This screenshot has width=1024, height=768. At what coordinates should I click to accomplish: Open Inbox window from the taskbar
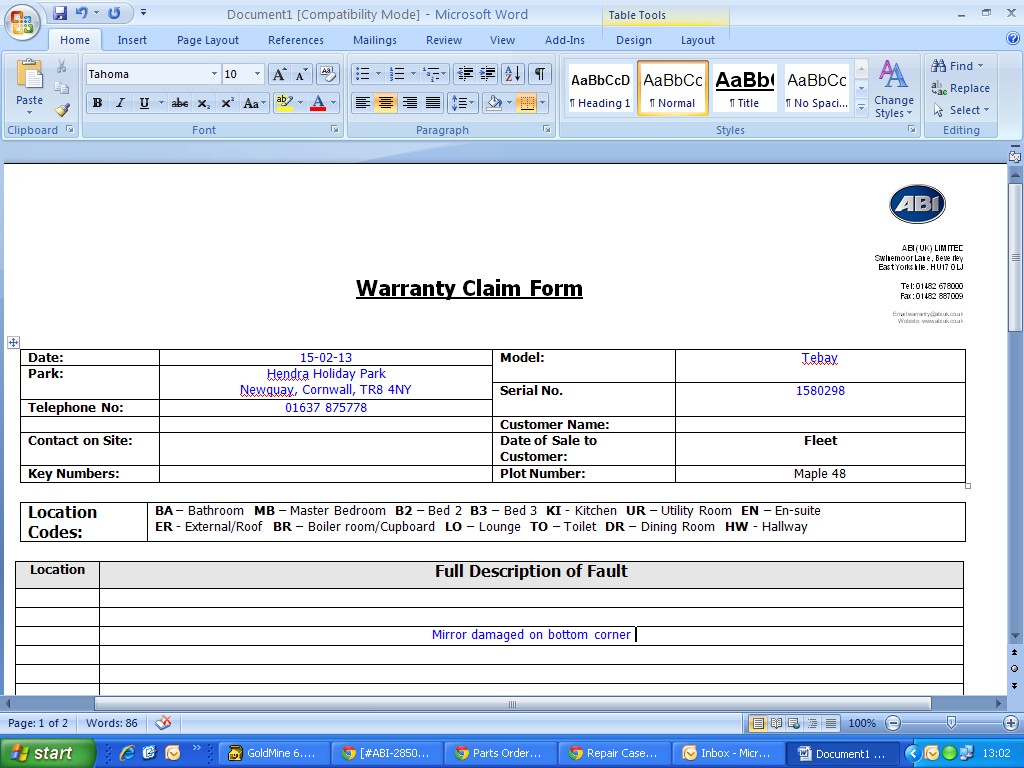(x=728, y=753)
